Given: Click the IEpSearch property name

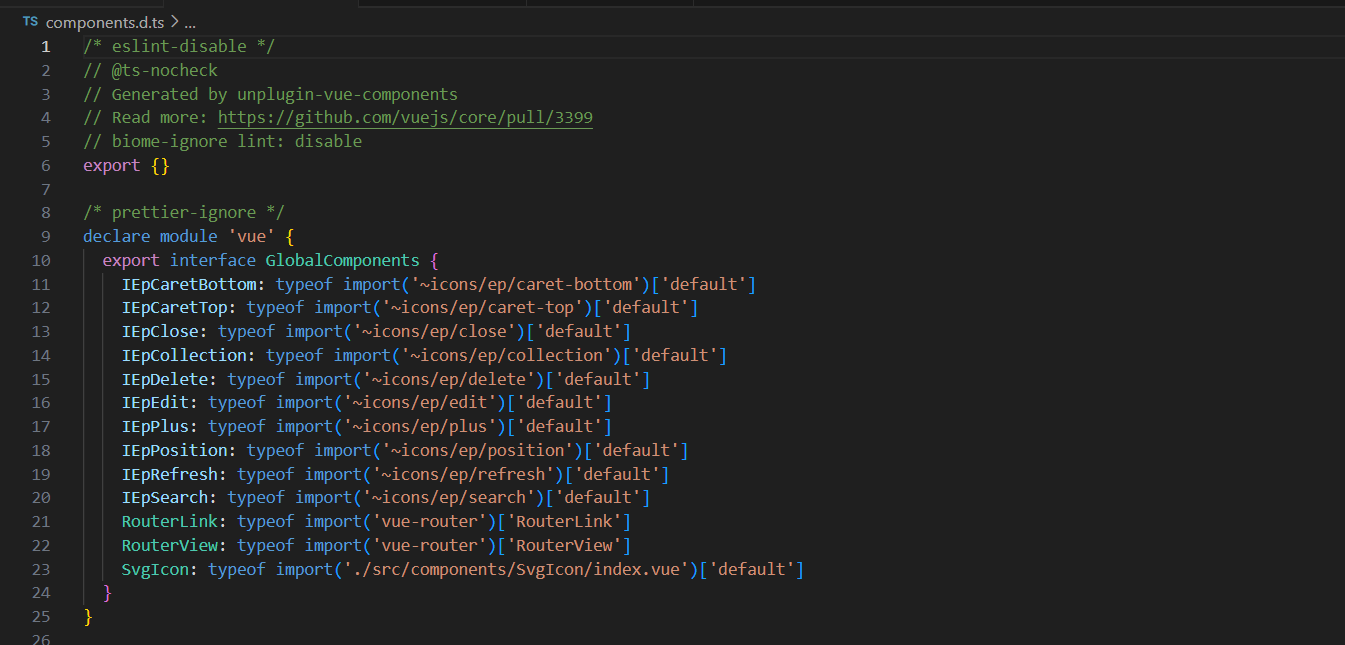Looking at the screenshot, I should [x=165, y=497].
